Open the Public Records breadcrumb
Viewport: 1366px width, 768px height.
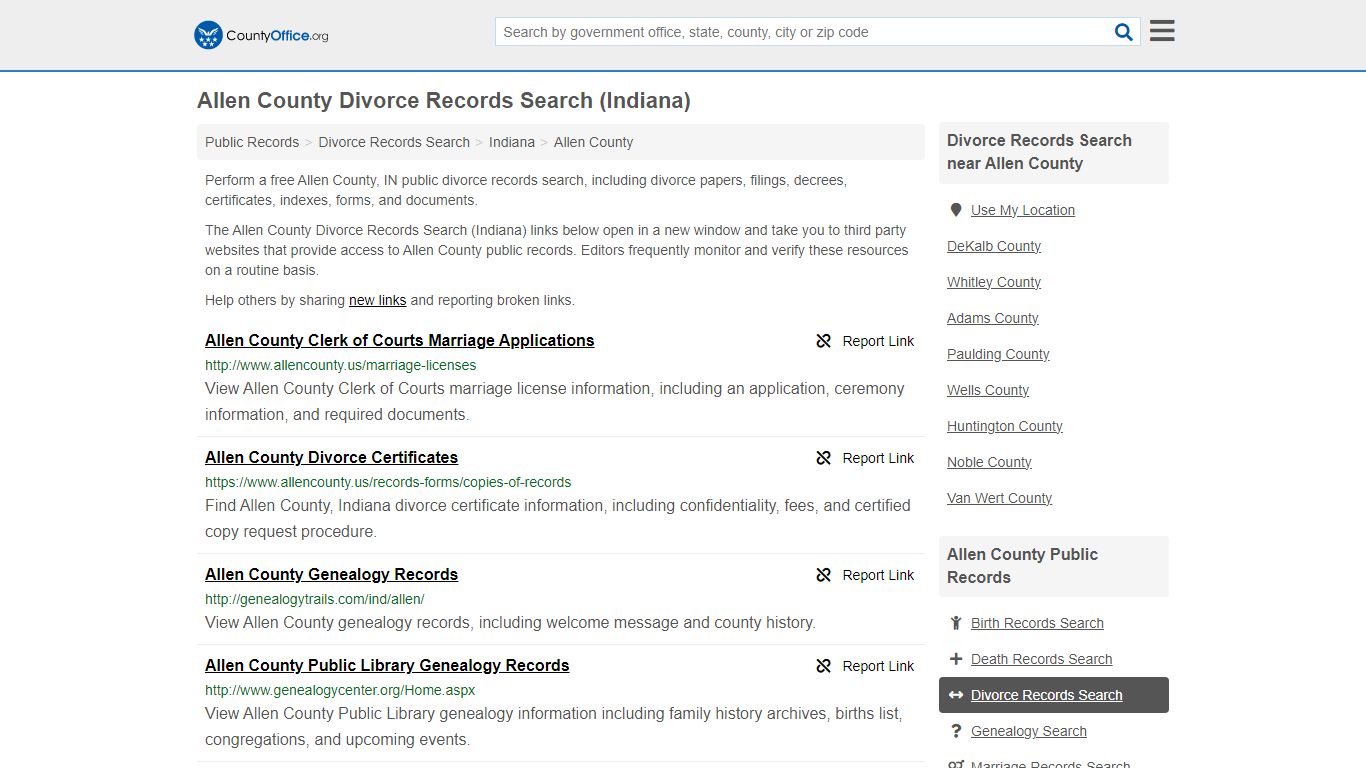(x=252, y=142)
